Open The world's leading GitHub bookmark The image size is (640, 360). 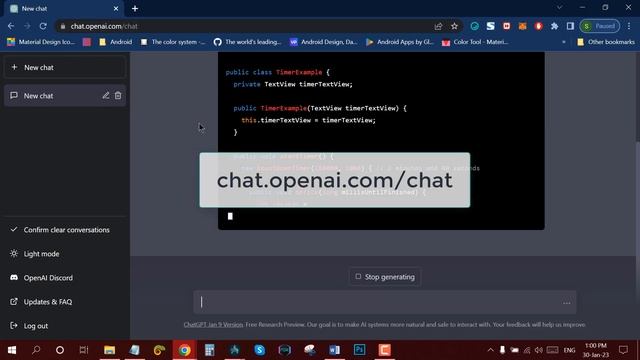(248, 42)
